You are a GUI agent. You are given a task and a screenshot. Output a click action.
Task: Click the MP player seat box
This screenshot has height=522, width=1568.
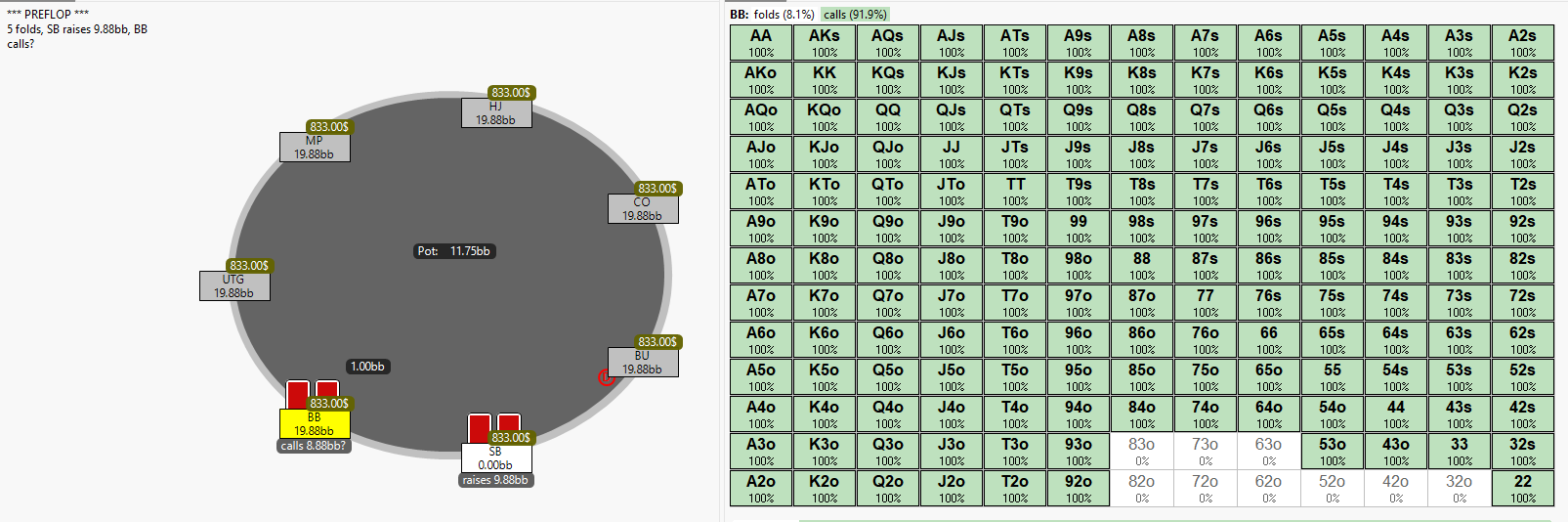point(315,148)
